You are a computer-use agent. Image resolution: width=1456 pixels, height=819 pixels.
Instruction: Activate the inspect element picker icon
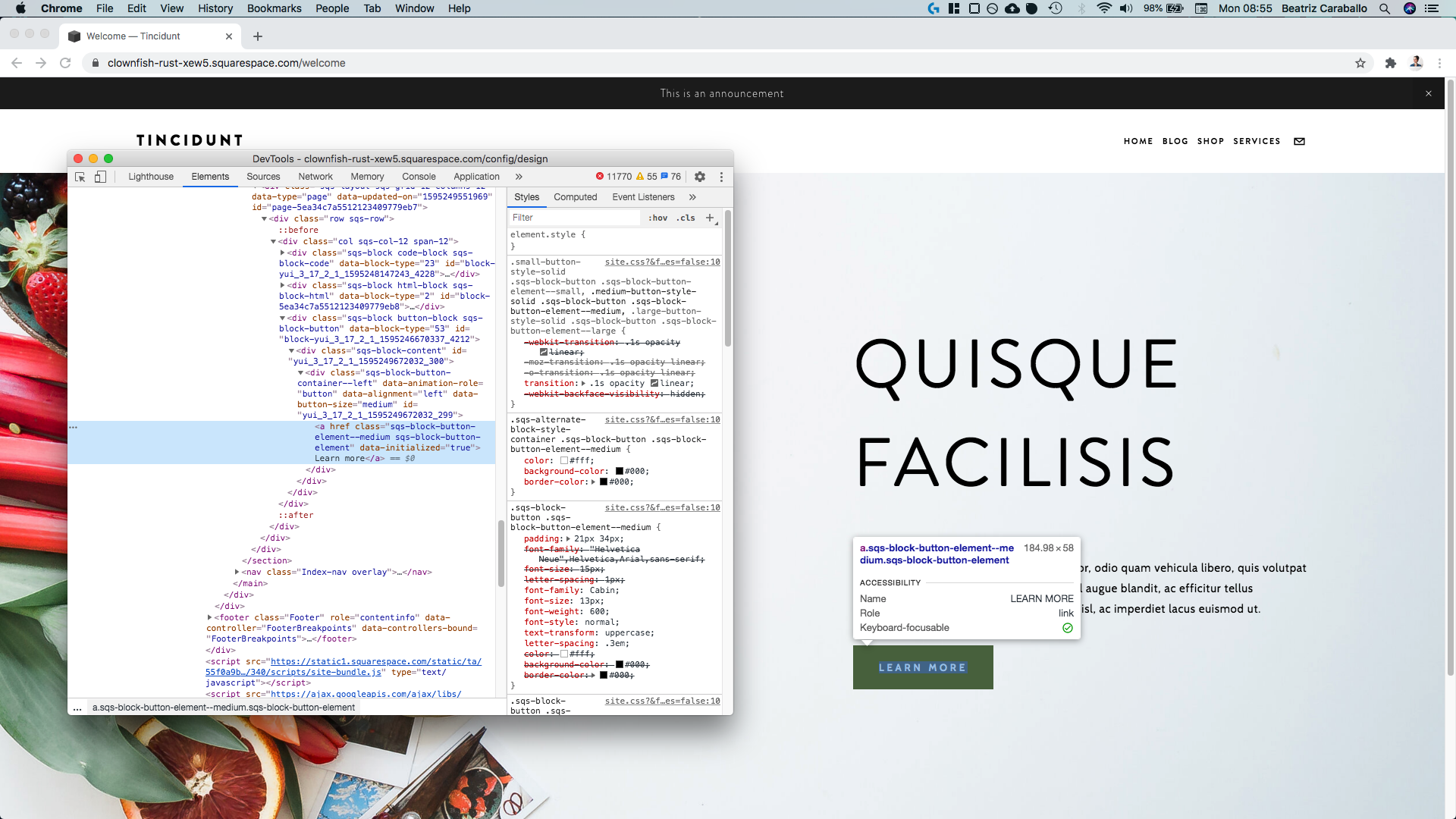[80, 177]
